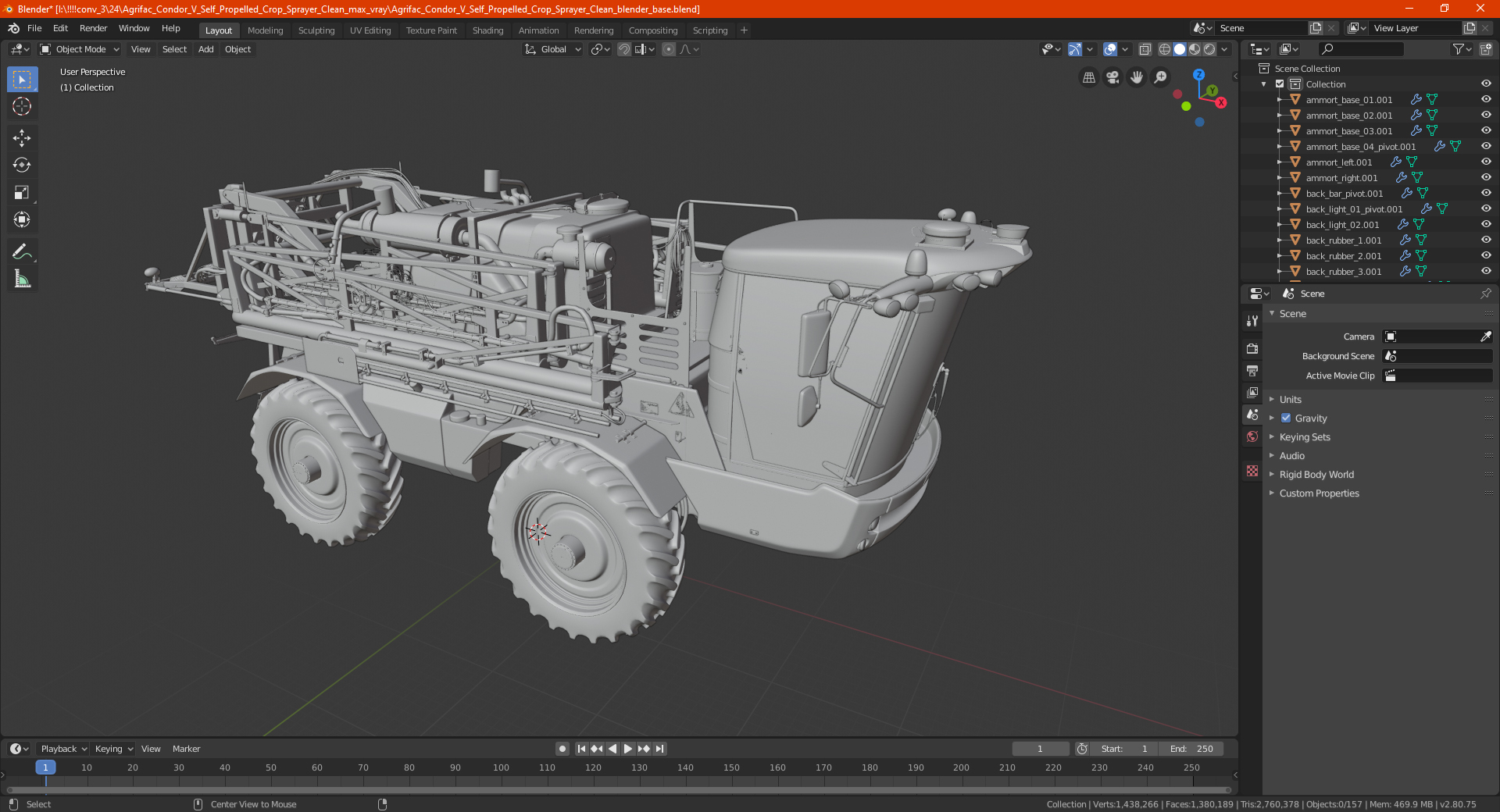This screenshot has height=812, width=1500.
Task: Open the Playback dropdown in timeline
Action: point(63,749)
